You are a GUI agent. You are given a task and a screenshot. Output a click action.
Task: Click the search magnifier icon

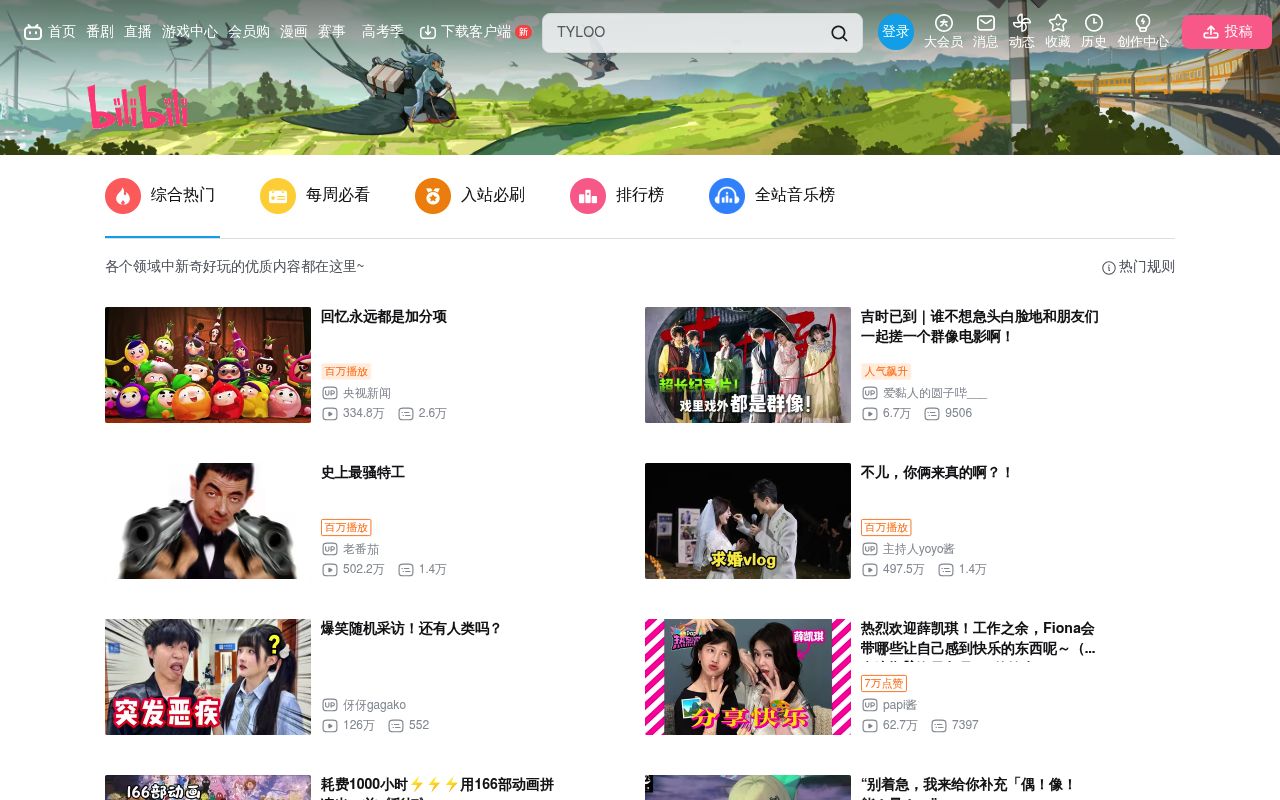(839, 33)
